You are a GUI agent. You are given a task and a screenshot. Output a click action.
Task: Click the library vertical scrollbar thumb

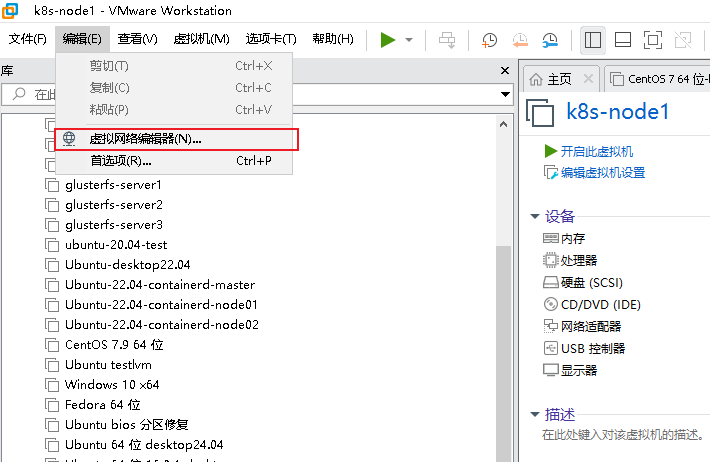pyautogui.click(x=503, y=353)
